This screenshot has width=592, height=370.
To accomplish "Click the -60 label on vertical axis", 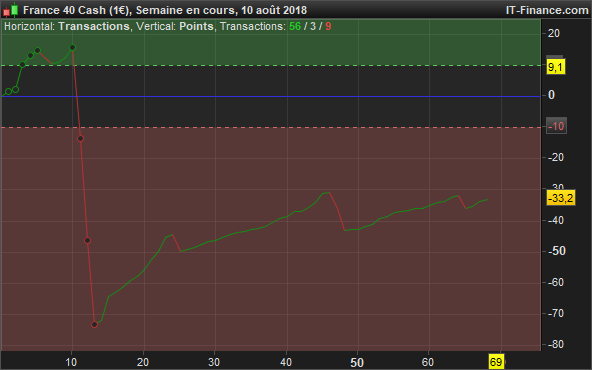I will tap(557, 282).
